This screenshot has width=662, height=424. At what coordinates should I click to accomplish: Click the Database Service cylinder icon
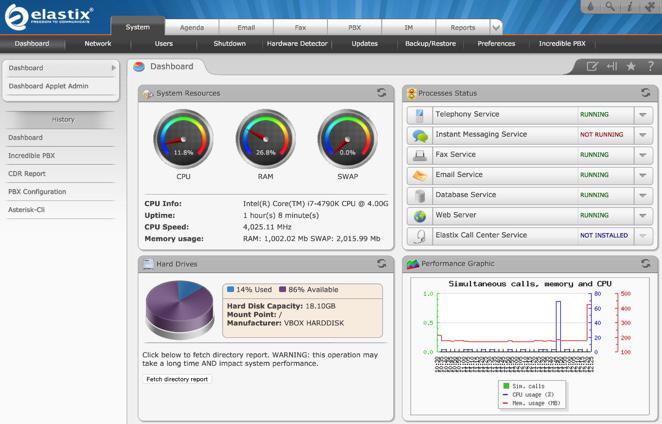click(420, 196)
